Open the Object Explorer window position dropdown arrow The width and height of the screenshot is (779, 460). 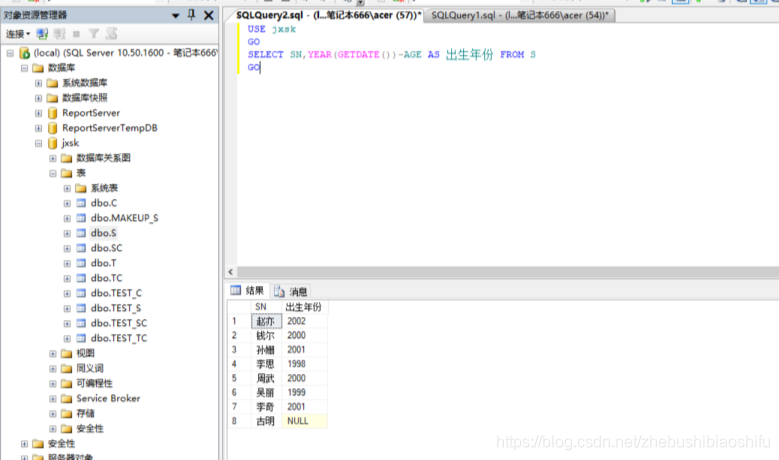click(x=175, y=16)
